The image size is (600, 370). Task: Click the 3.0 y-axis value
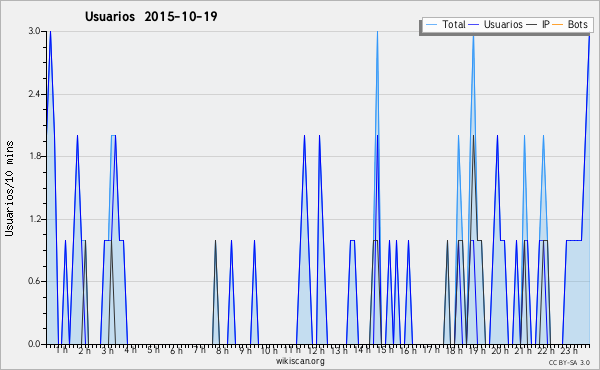(x=34, y=31)
